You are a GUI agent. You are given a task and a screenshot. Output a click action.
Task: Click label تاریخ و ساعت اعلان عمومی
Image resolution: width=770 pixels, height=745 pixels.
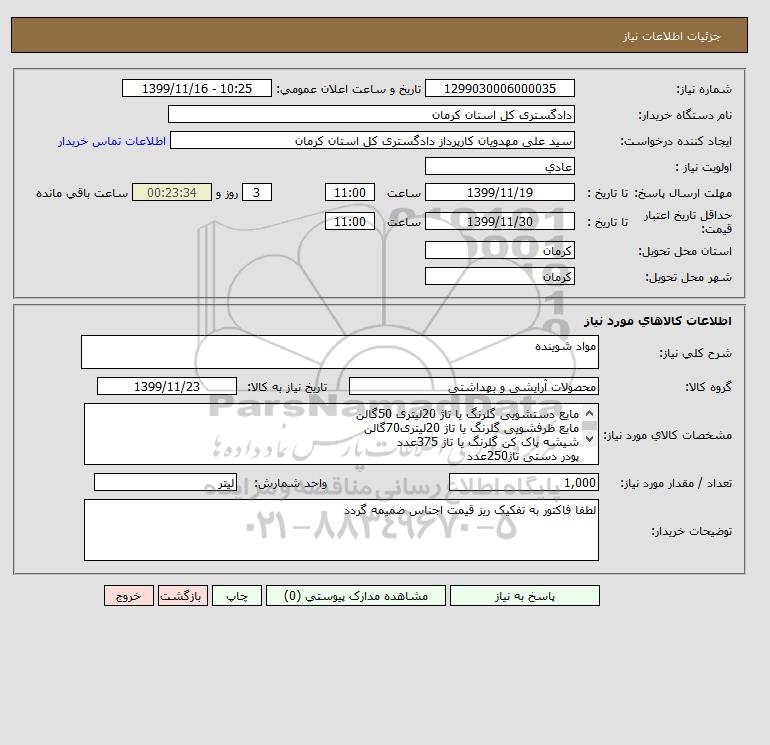click(349, 89)
